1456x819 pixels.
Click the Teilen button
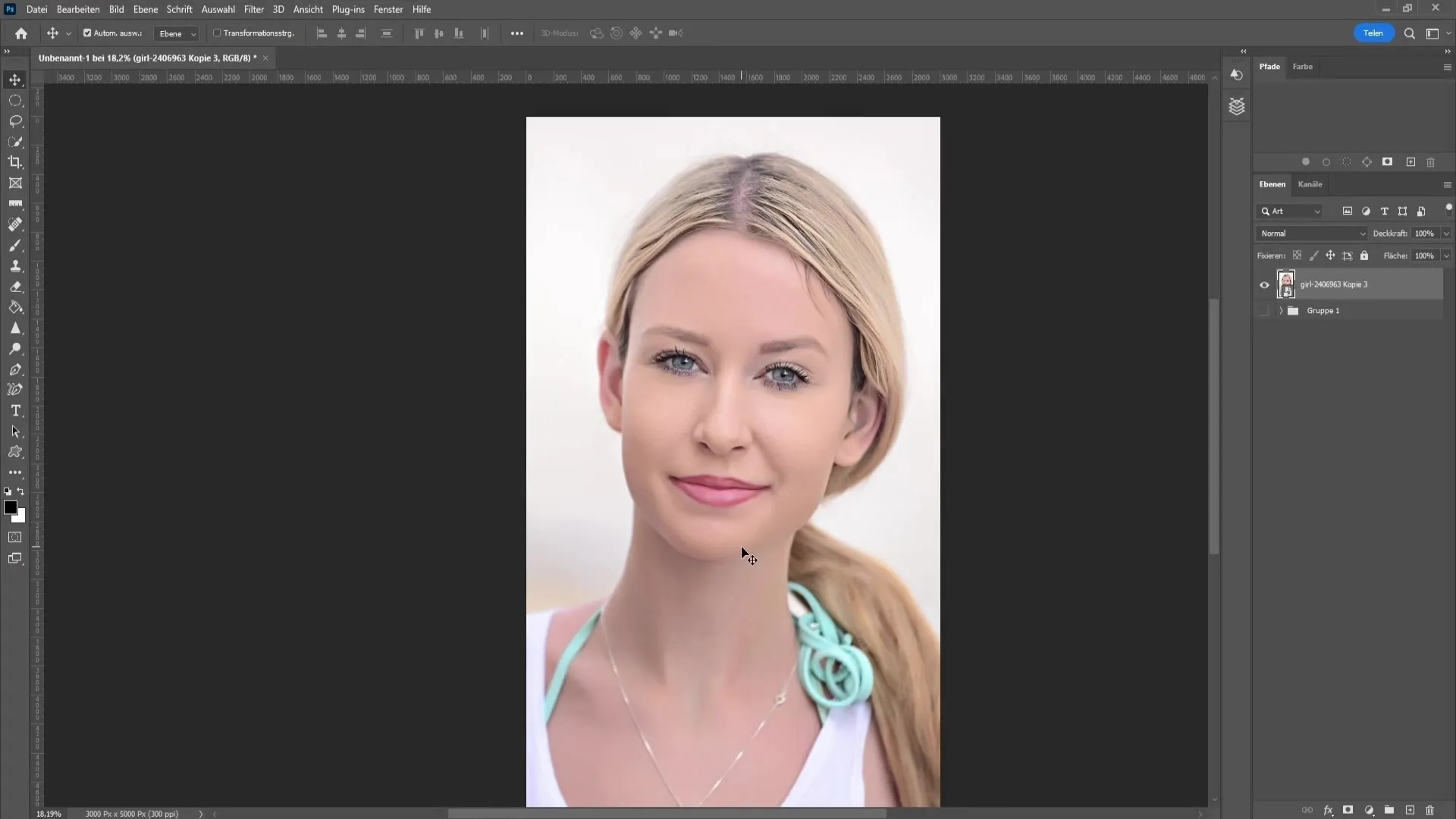(x=1373, y=33)
